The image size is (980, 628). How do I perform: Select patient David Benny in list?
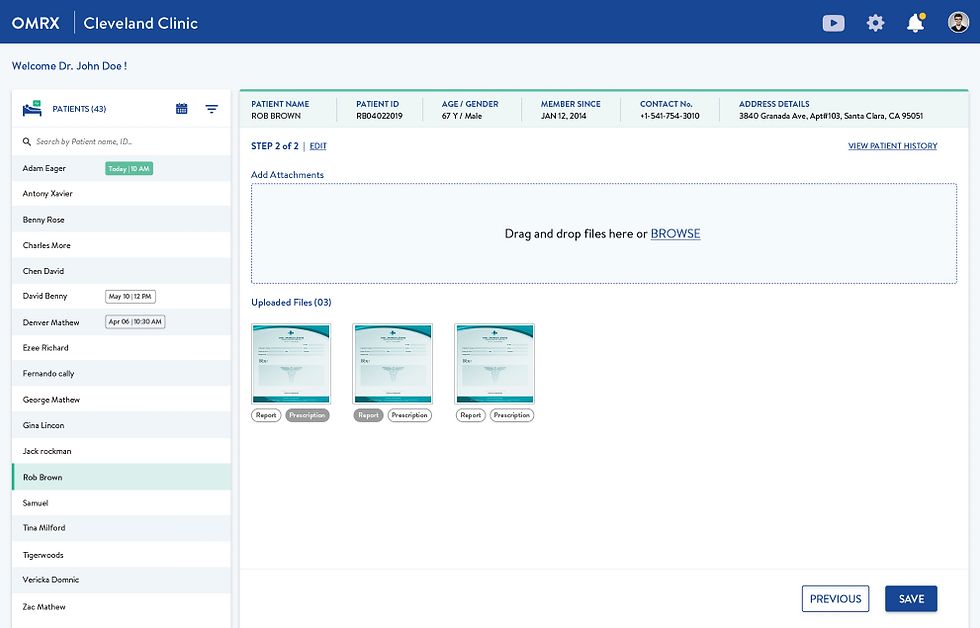[x=121, y=296]
